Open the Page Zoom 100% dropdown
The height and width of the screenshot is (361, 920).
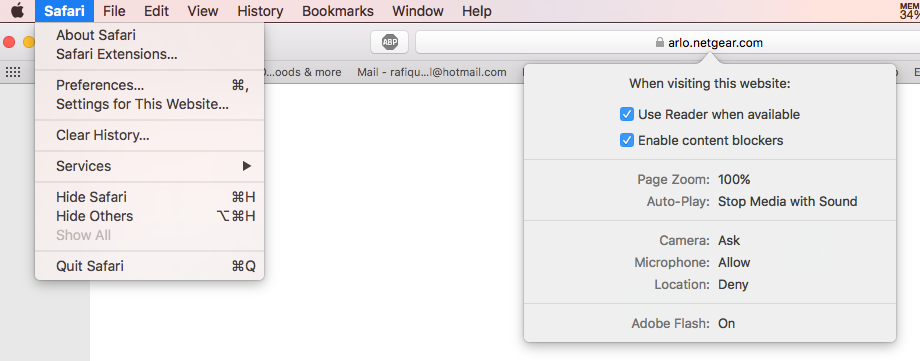pos(734,180)
